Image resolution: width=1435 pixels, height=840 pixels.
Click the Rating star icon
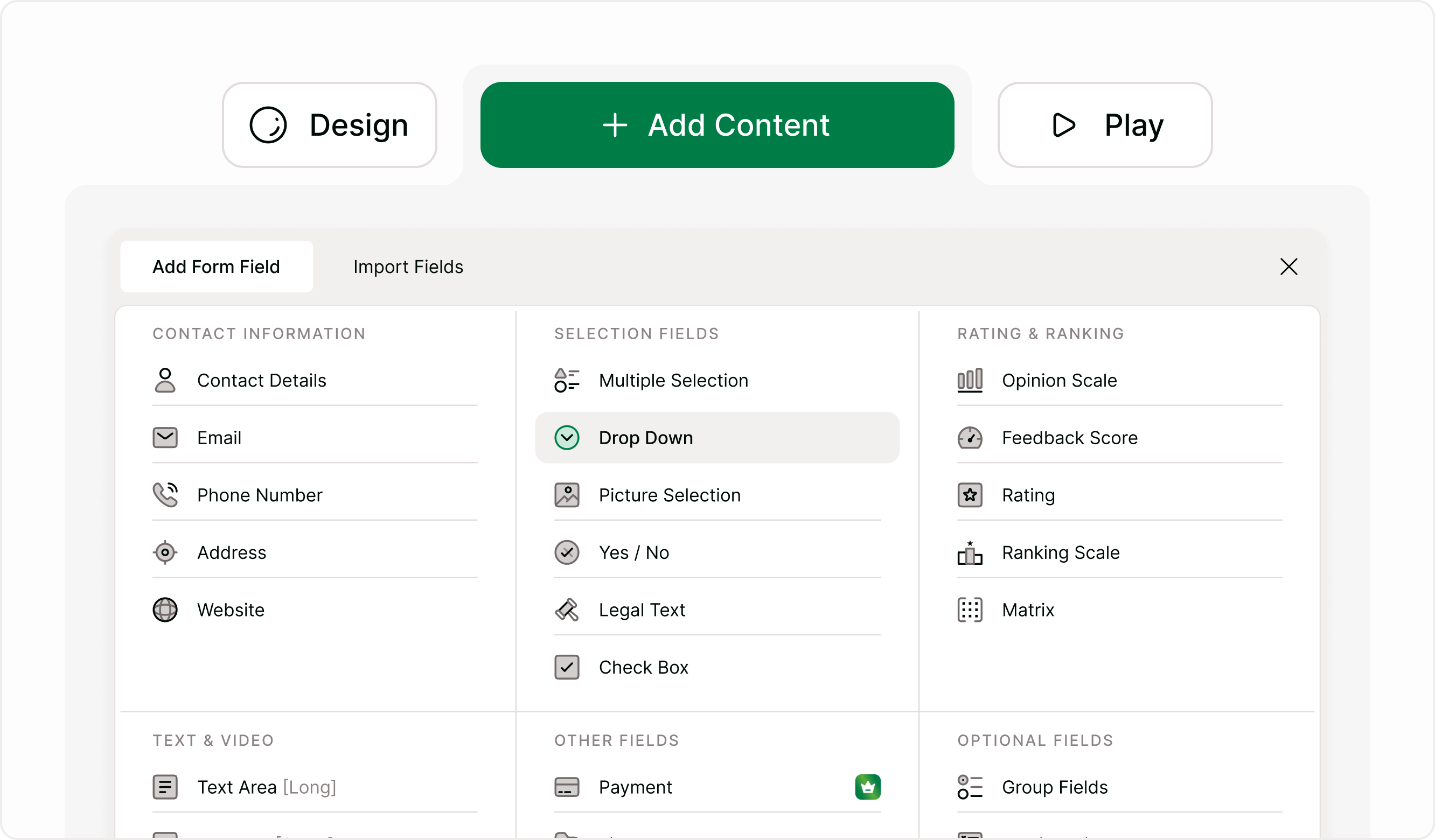tap(970, 495)
